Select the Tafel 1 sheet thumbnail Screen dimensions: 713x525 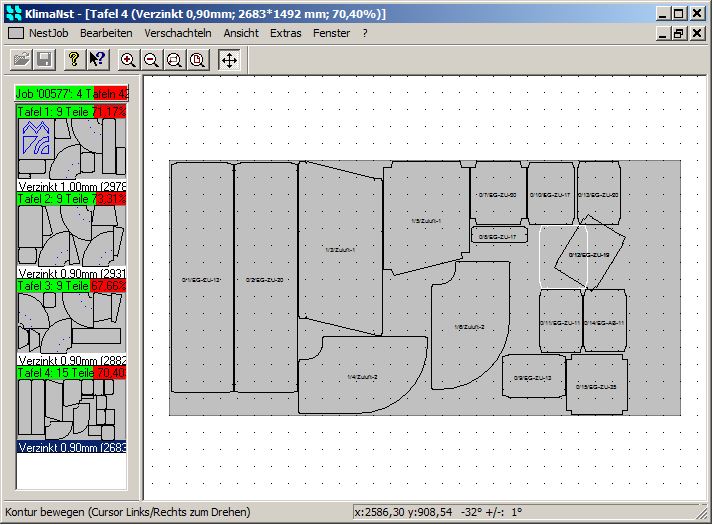click(x=70, y=149)
